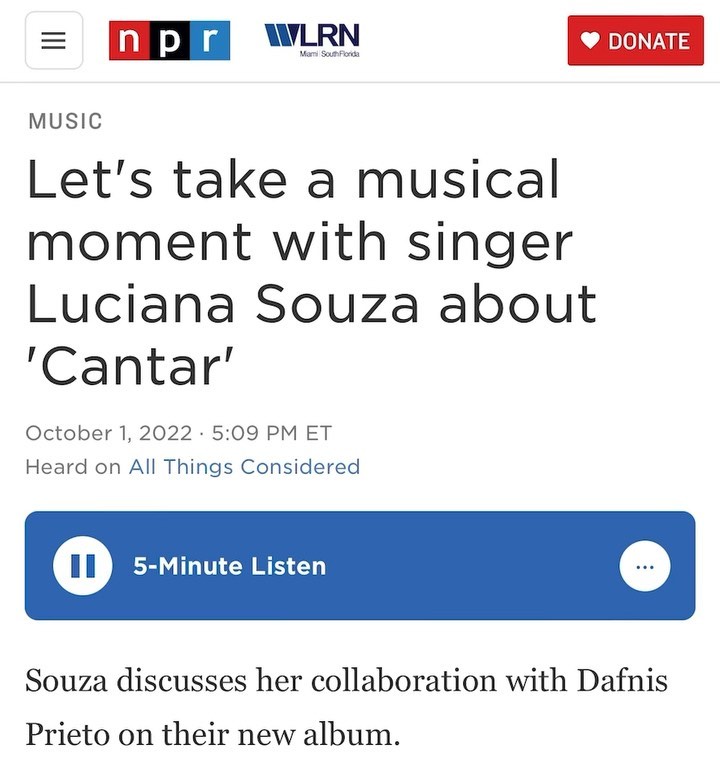The width and height of the screenshot is (720, 783).
Task: Open the hamburger navigation menu
Action: (54, 41)
